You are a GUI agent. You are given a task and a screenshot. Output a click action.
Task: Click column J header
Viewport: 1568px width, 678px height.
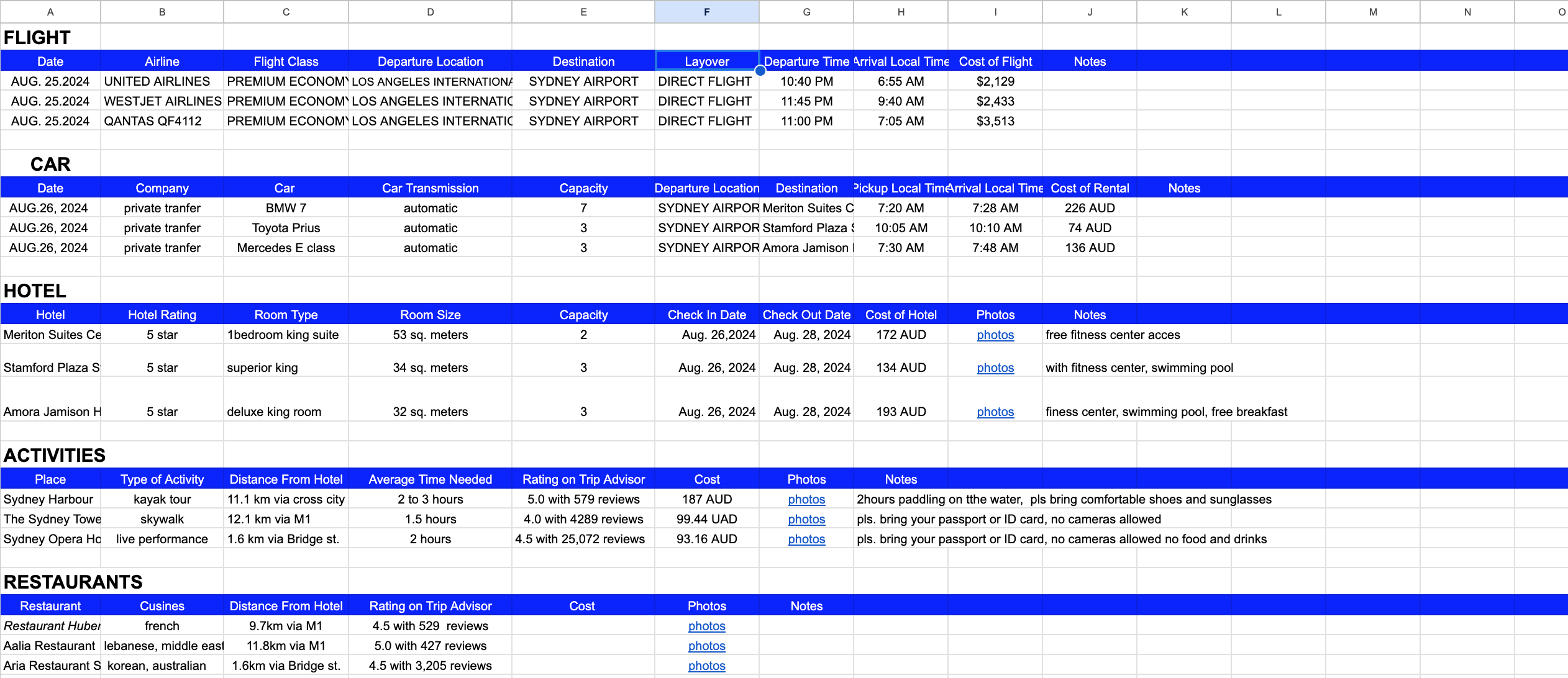point(1090,12)
